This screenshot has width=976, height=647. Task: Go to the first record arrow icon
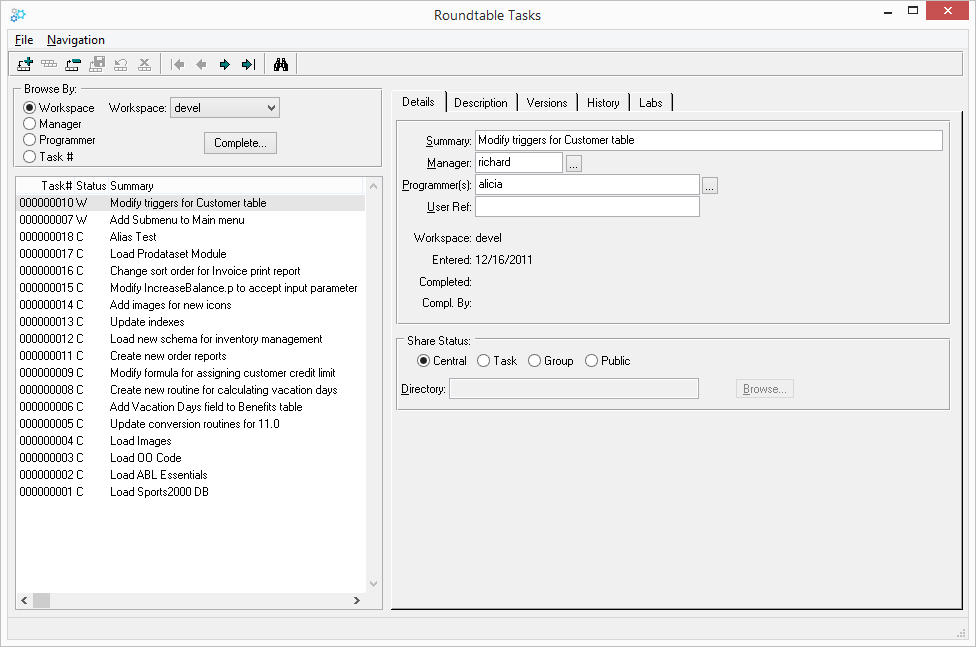pyautogui.click(x=177, y=64)
